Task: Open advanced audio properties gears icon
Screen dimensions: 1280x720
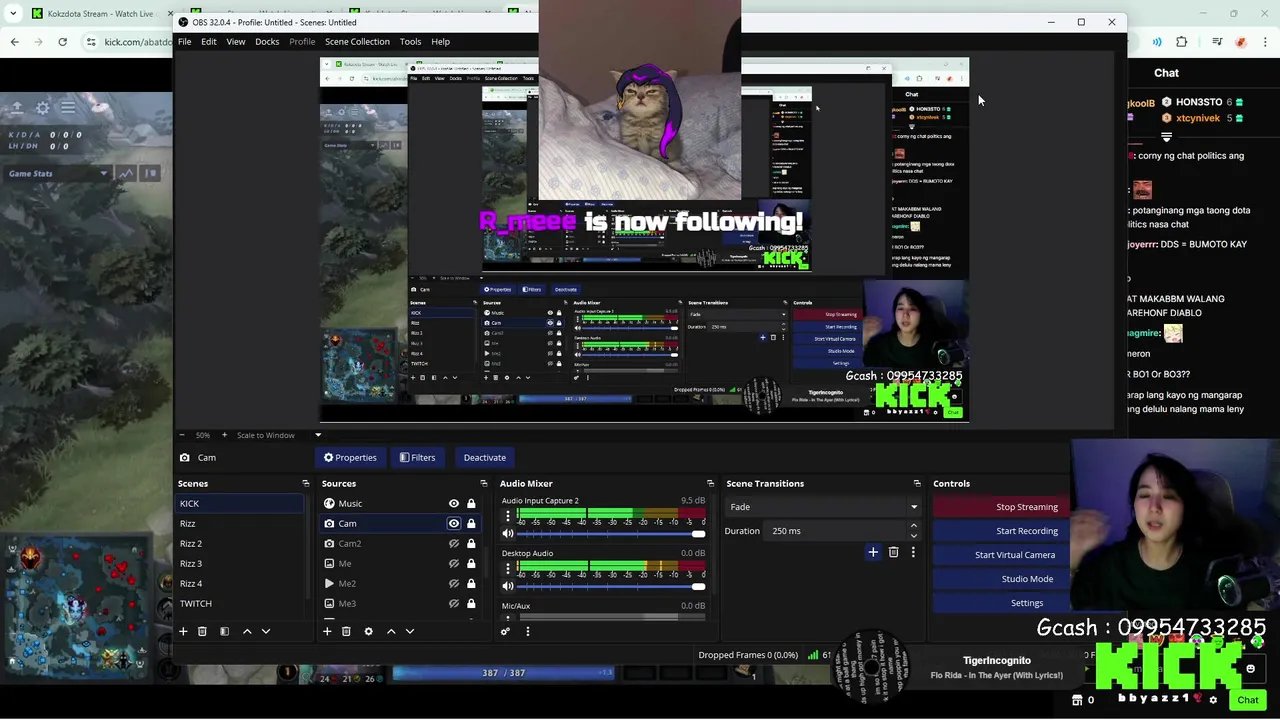Action: (x=505, y=631)
